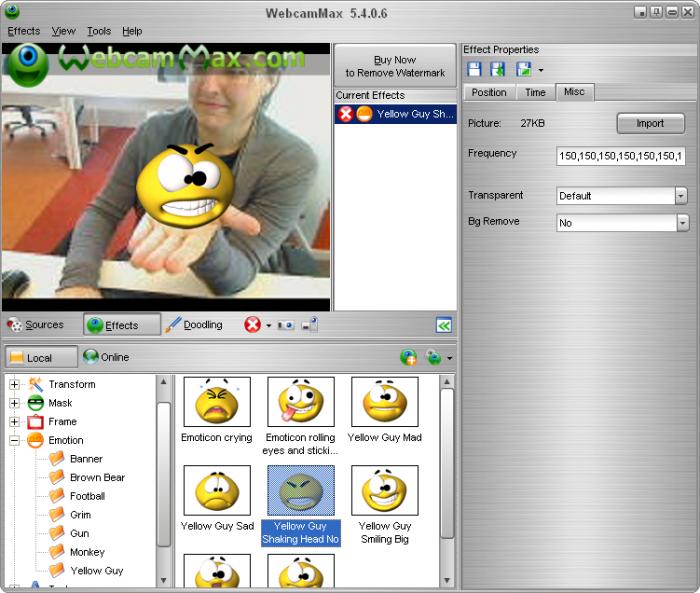
Task: Click the Frequency input field
Action: click(621, 156)
